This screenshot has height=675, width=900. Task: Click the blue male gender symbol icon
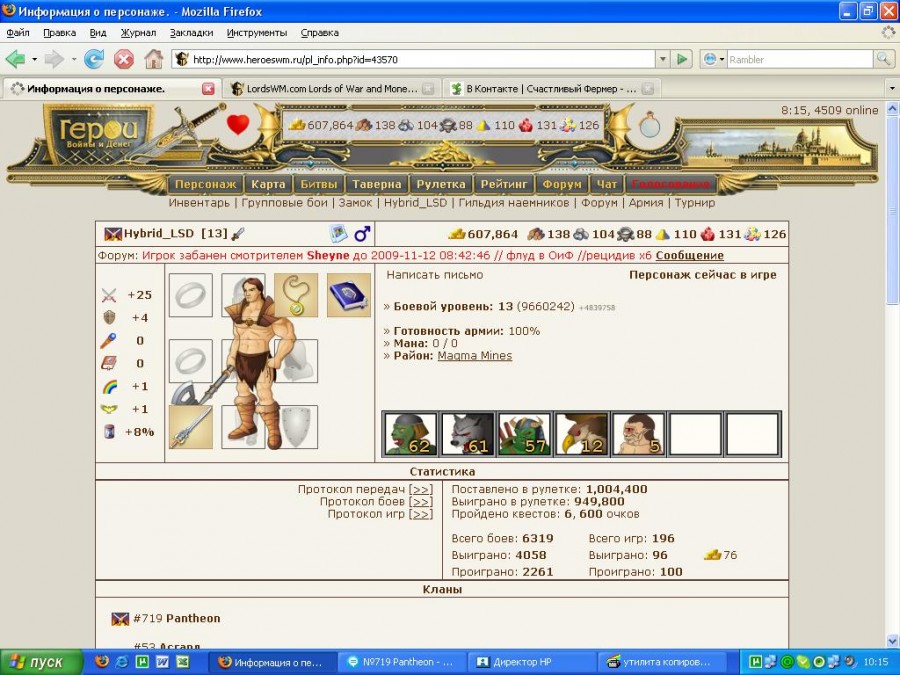[x=362, y=234]
